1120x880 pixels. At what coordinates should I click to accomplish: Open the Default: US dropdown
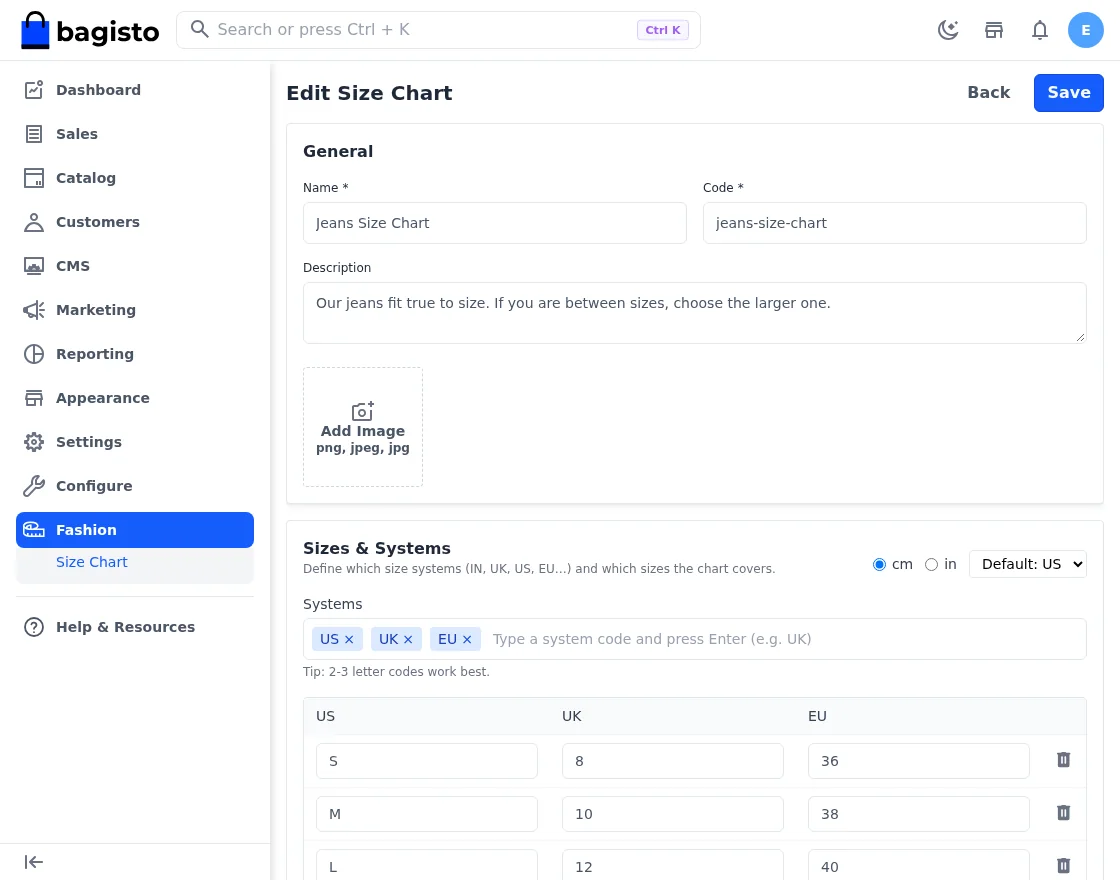click(1027, 564)
